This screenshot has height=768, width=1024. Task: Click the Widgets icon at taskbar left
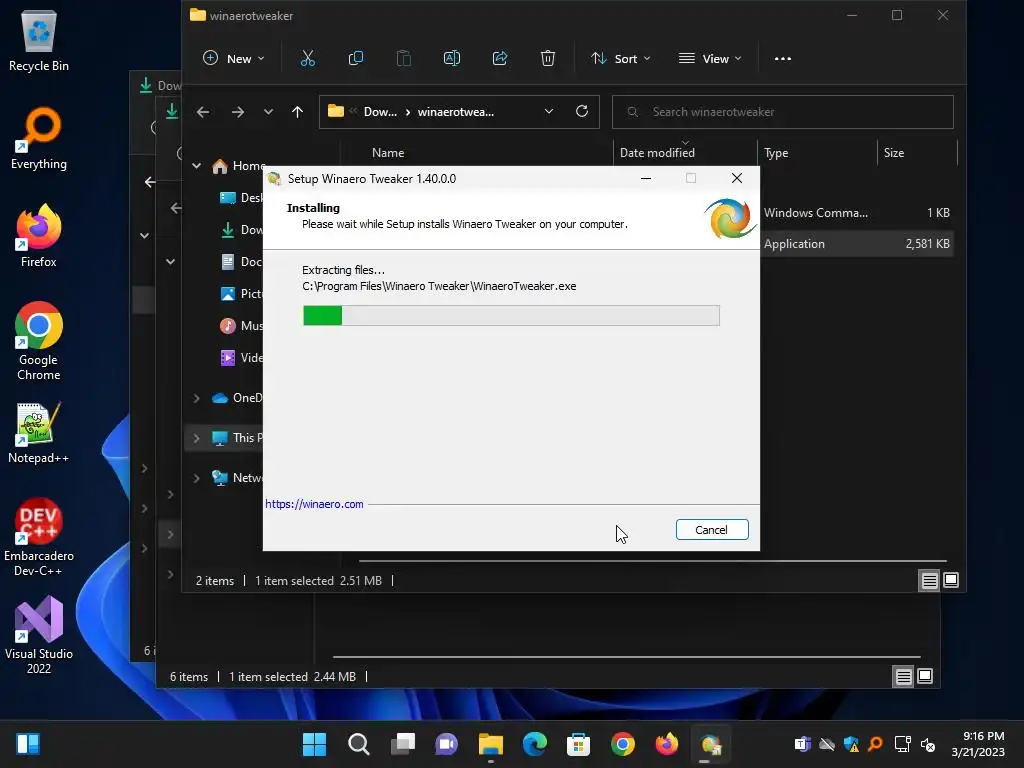(28, 744)
